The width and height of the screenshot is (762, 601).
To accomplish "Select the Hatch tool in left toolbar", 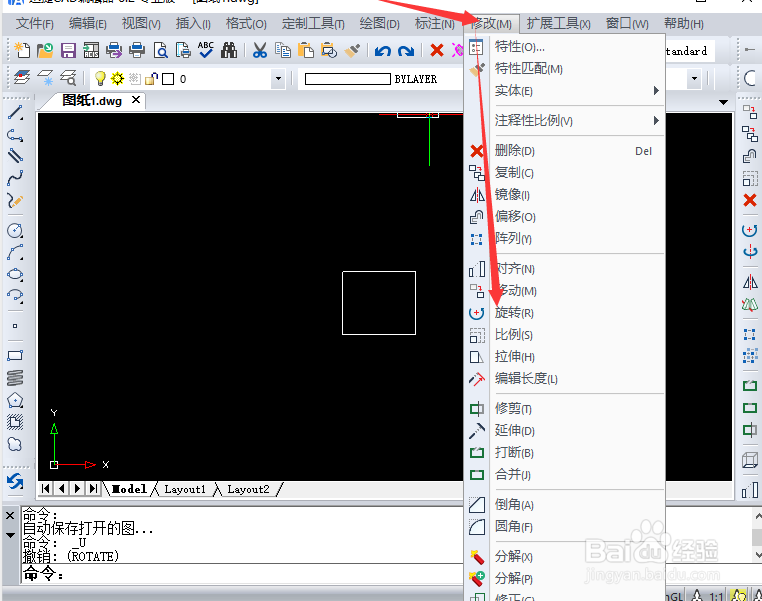I will pyautogui.click(x=15, y=422).
